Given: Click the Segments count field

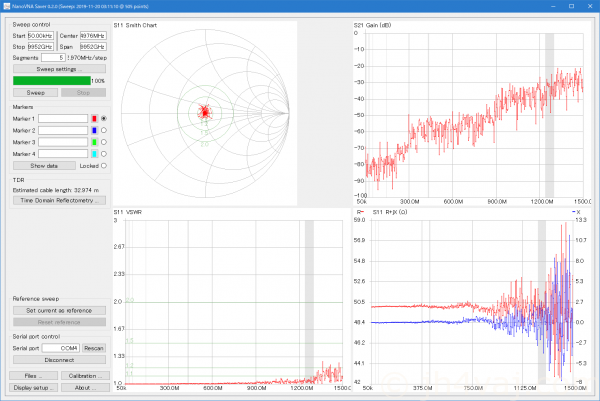Looking at the screenshot, I should tap(53, 57).
